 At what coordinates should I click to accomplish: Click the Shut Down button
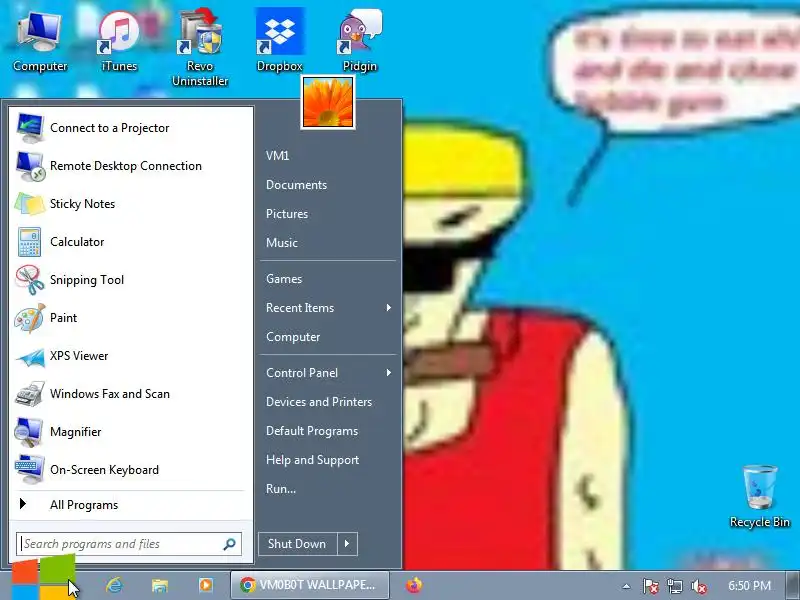point(297,544)
